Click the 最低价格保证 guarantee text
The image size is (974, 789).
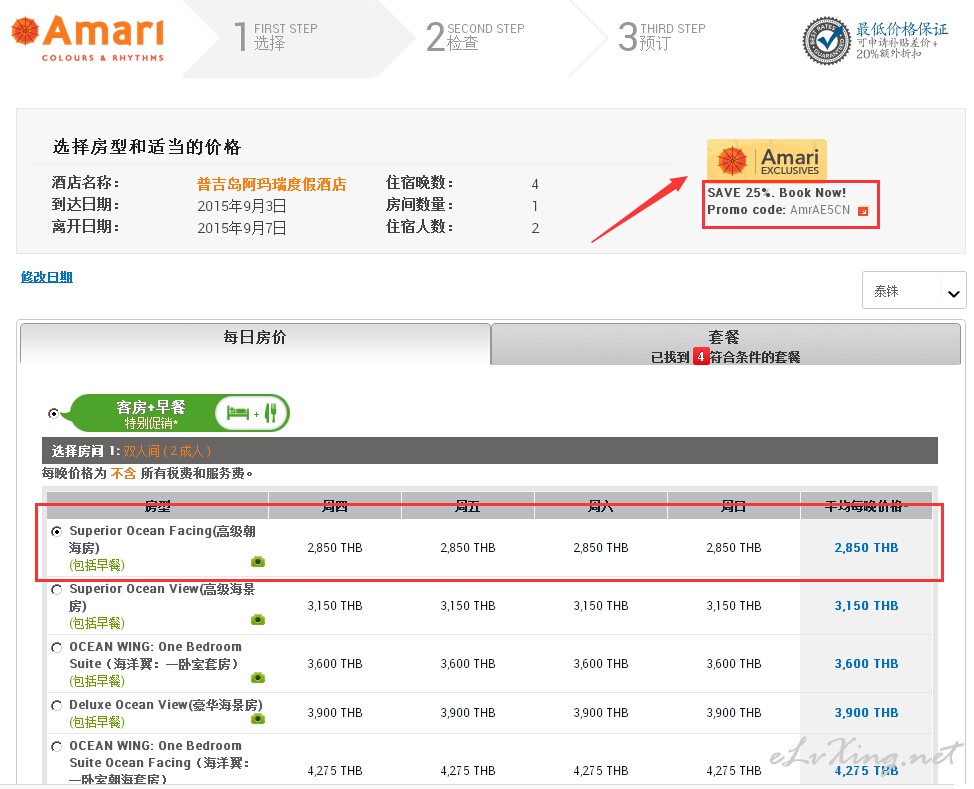point(902,29)
